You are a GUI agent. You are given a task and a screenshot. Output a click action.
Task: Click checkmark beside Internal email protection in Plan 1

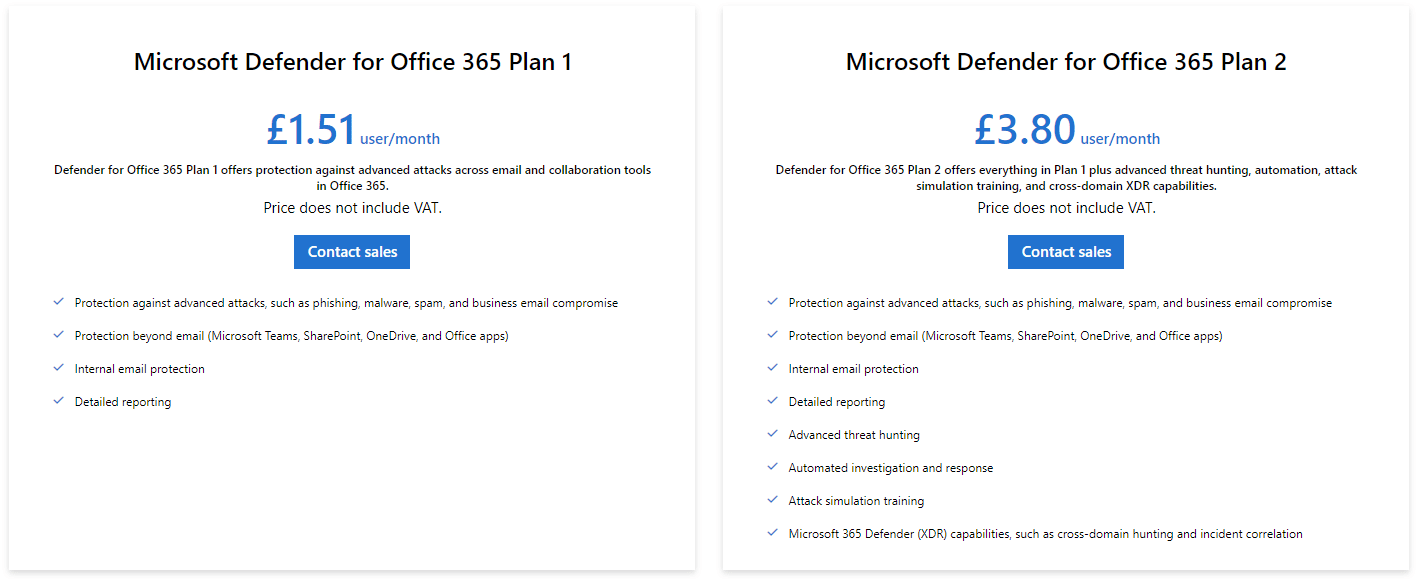click(59, 368)
